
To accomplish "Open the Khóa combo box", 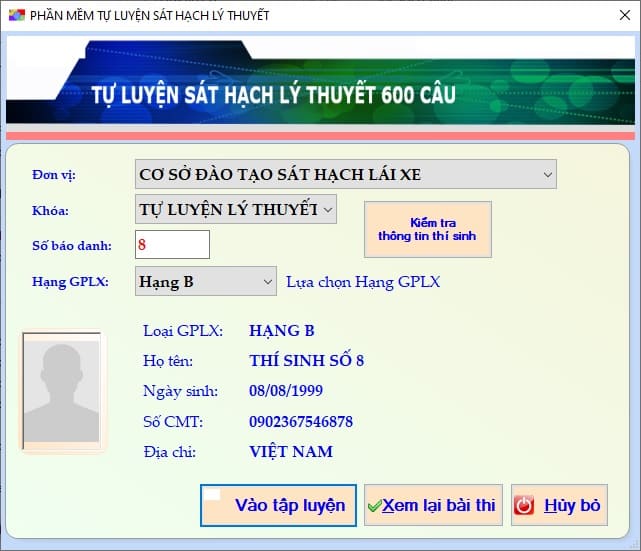I will click(328, 209).
